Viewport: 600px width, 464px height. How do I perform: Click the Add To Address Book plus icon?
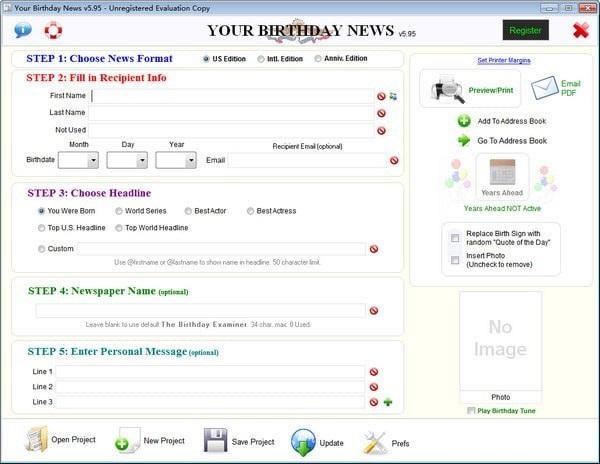click(464, 121)
